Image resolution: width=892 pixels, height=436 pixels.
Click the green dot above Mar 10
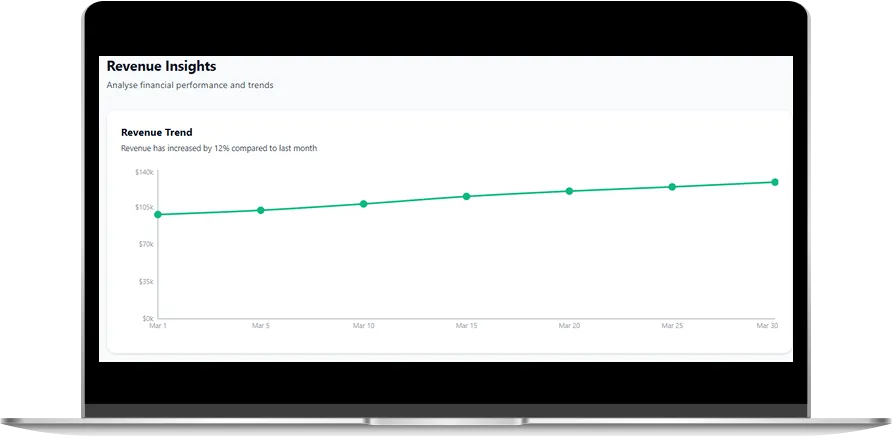click(x=364, y=204)
